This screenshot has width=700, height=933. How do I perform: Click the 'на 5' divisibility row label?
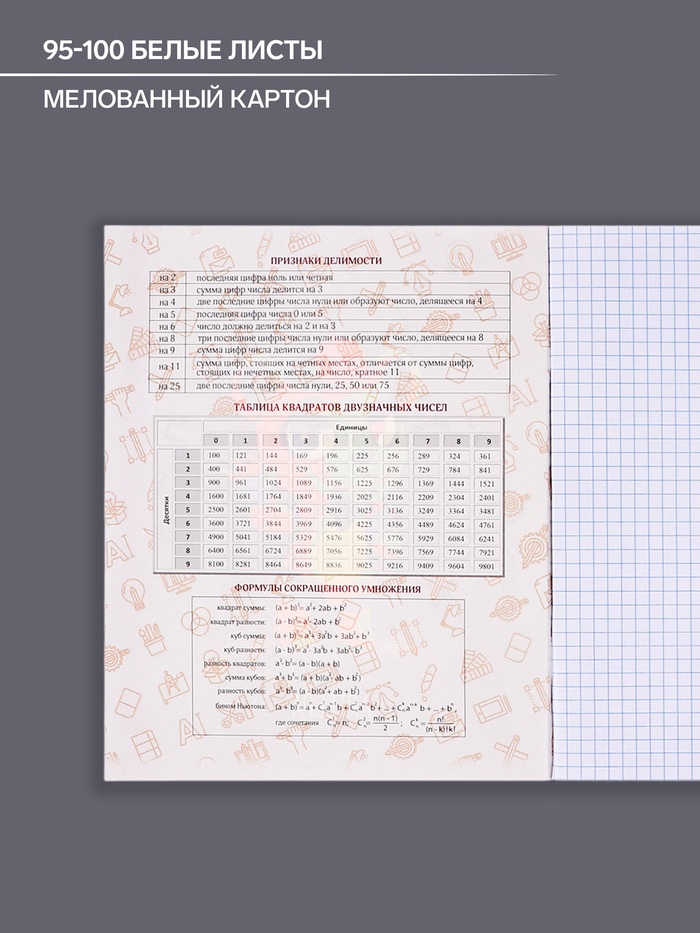point(167,314)
